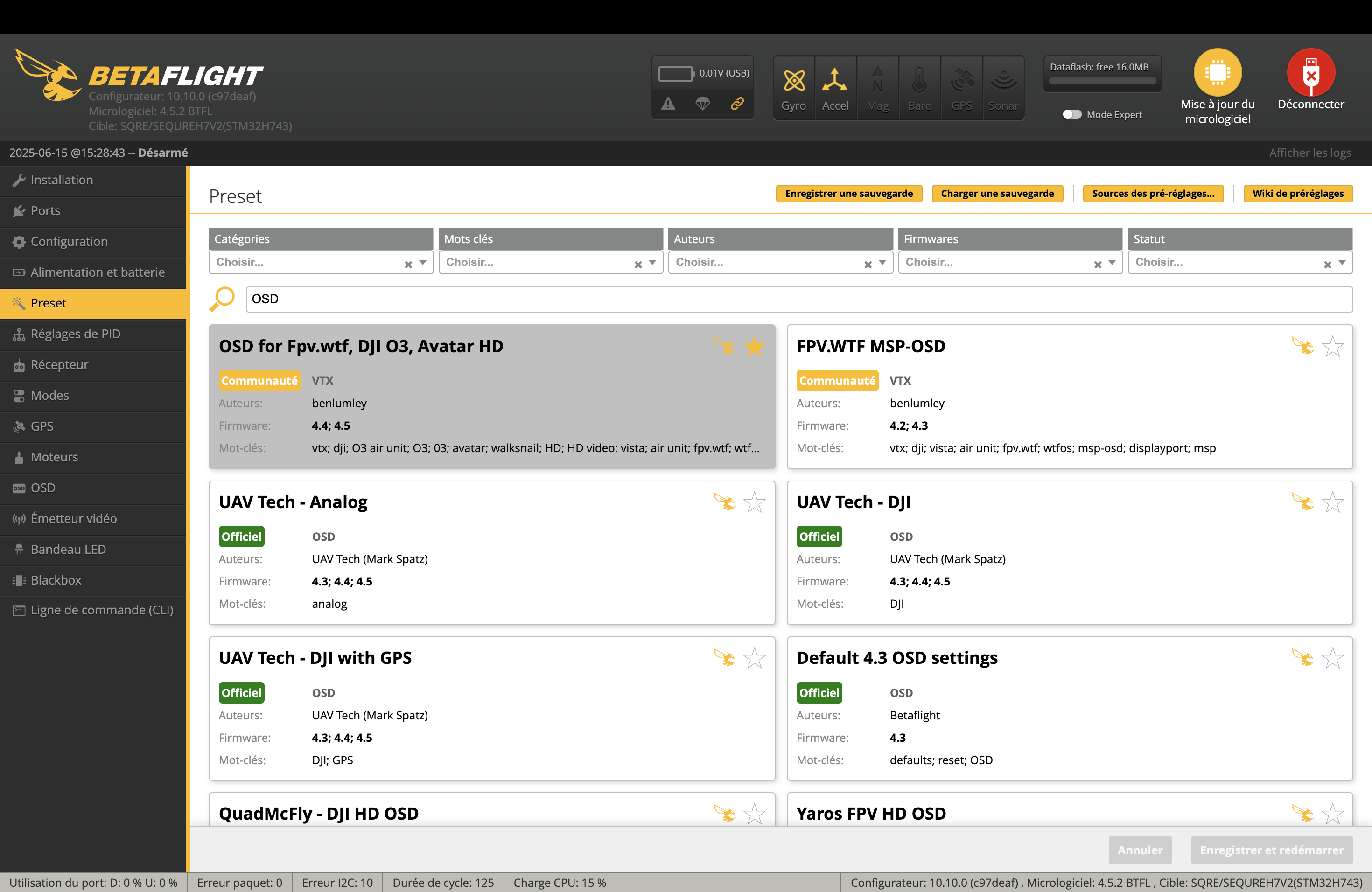Image resolution: width=1372 pixels, height=892 pixels.
Task: Click the red Déconnecter USB icon
Action: pyautogui.click(x=1310, y=73)
